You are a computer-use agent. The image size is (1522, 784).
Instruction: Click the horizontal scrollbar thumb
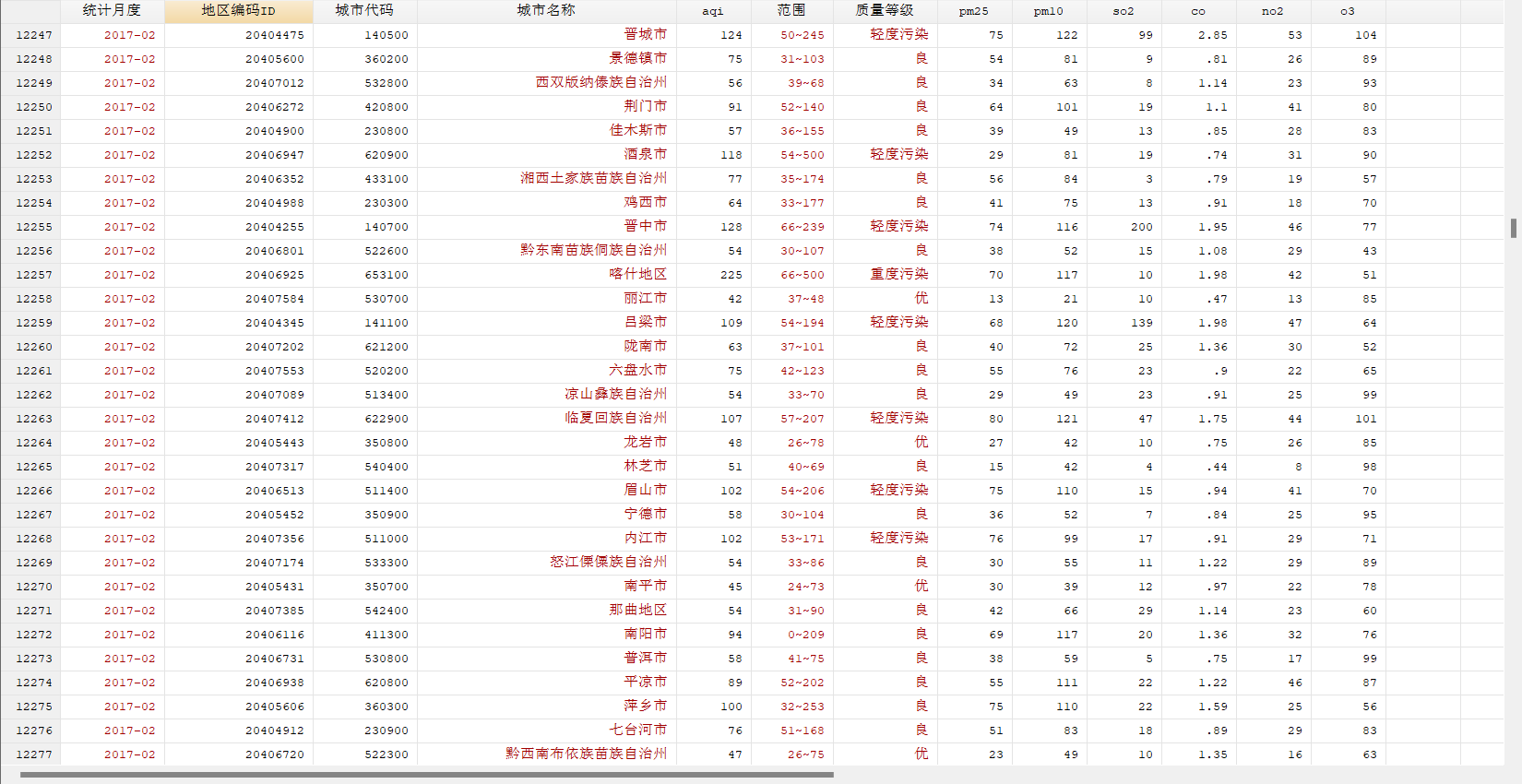point(427,775)
